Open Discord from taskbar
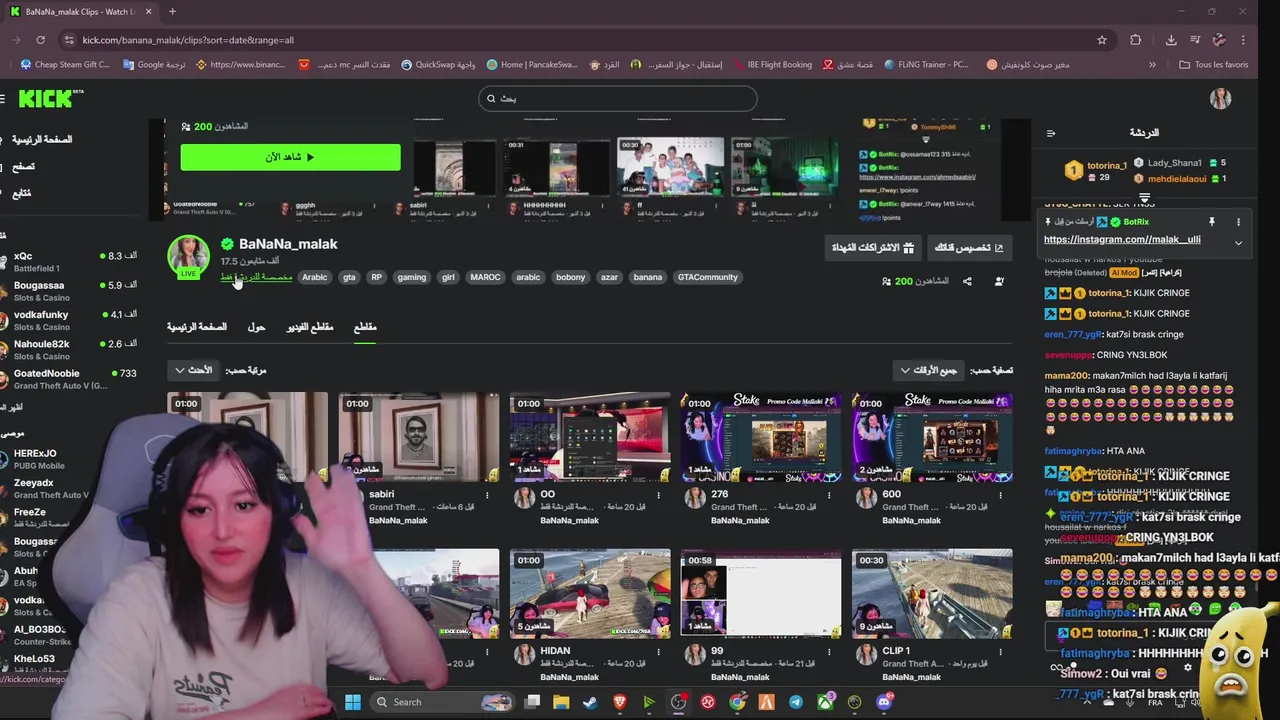This screenshot has width=1280, height=720. click(x=884, y=702)
